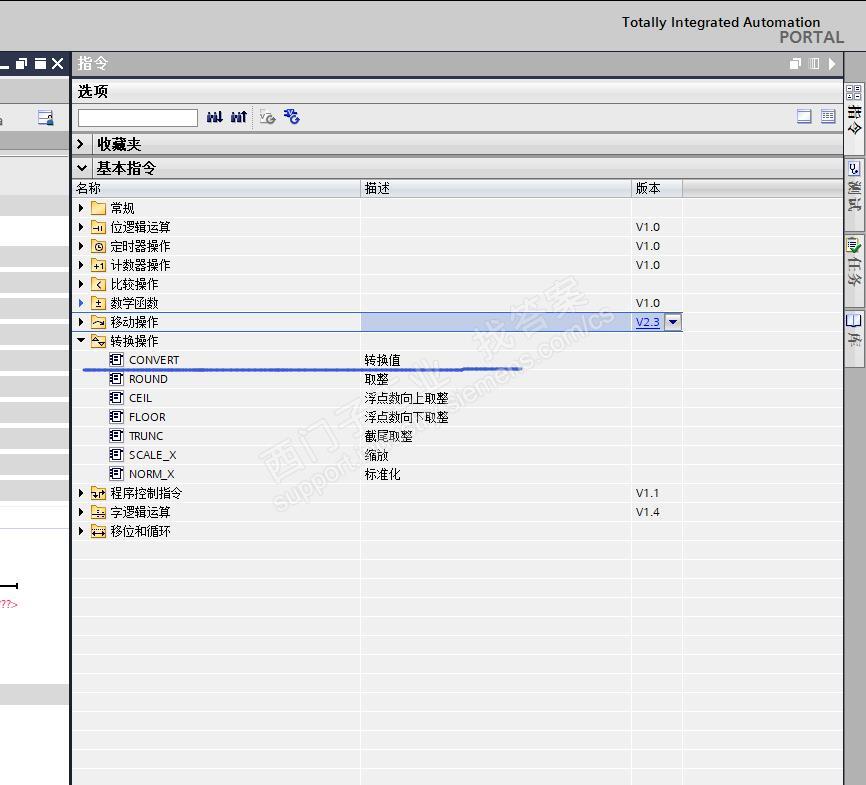Screen dimensions: 866x785
Task: Click the 描述 column header
Action: pyautogui.click(x=496, y=188)
